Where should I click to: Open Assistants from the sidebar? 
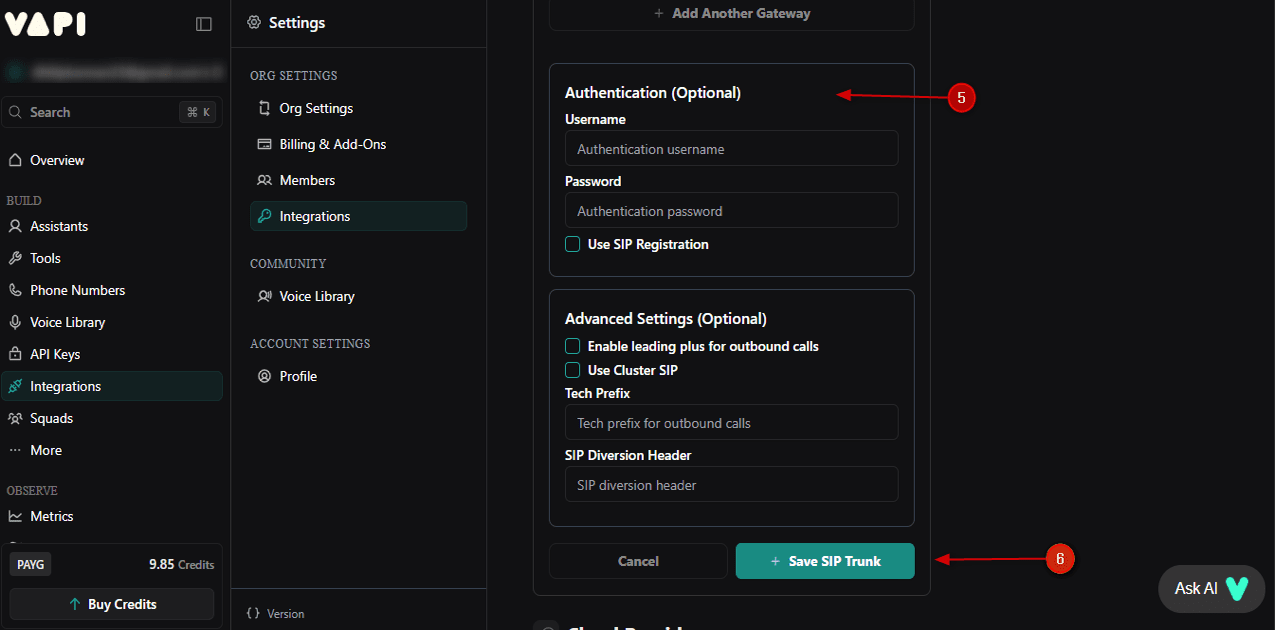click(x=60, y=226)
